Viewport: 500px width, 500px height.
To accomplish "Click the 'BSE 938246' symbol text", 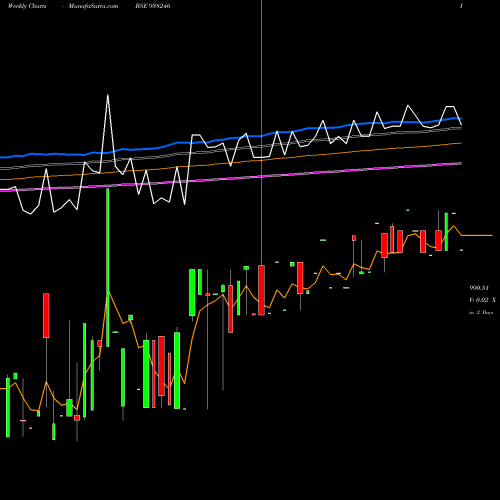I will coord(153,6).
